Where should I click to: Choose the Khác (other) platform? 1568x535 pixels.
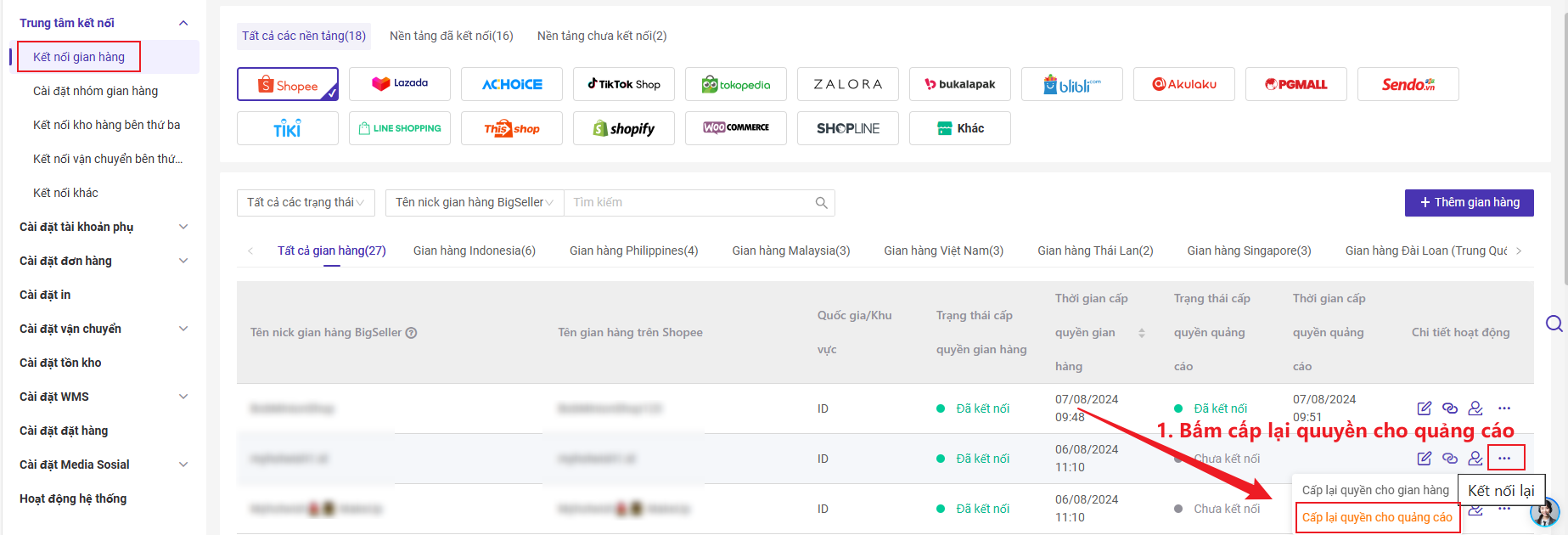click(x=960, y=128)
